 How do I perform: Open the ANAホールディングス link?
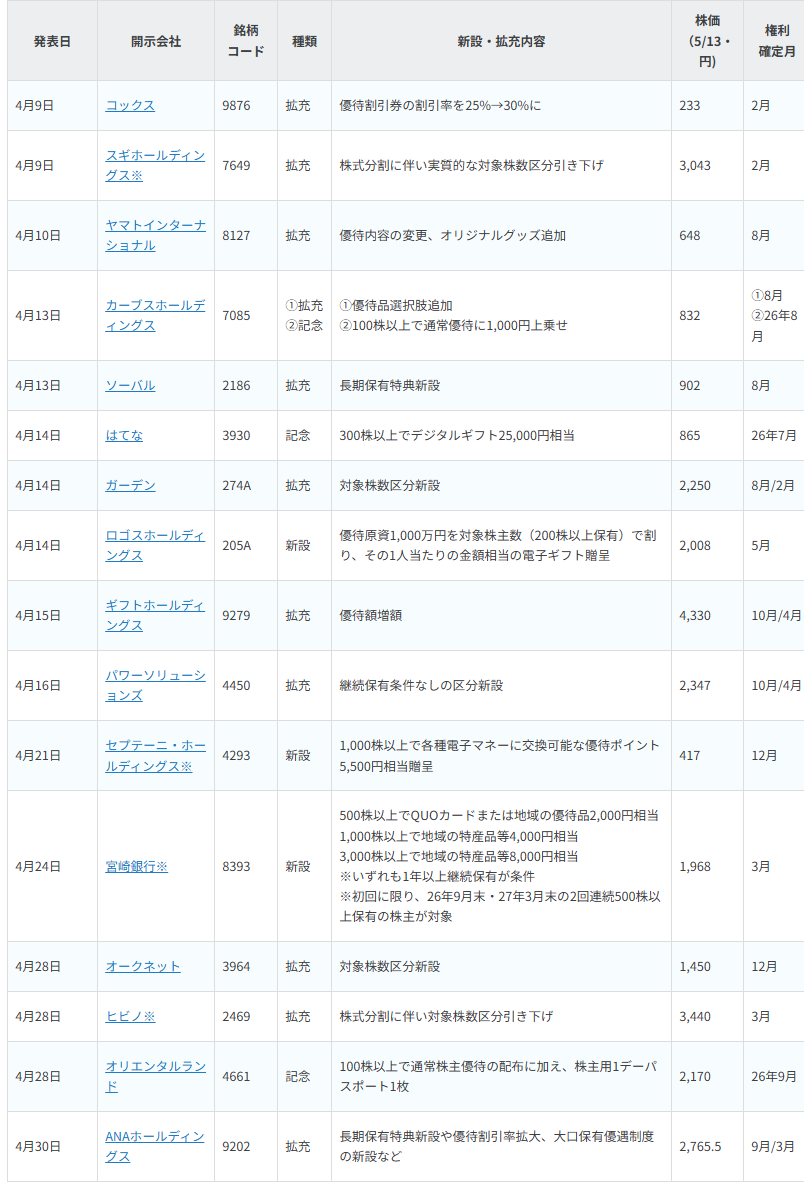pyautogui.click(x=155, y=1146)
